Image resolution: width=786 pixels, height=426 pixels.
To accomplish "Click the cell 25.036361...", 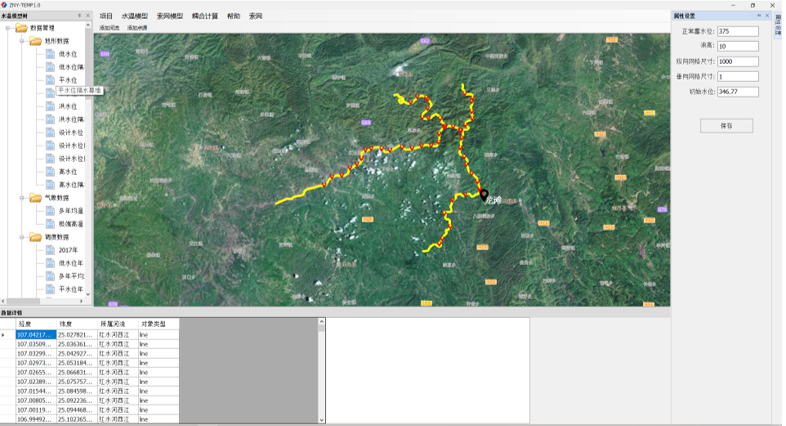I will point(77,344).
